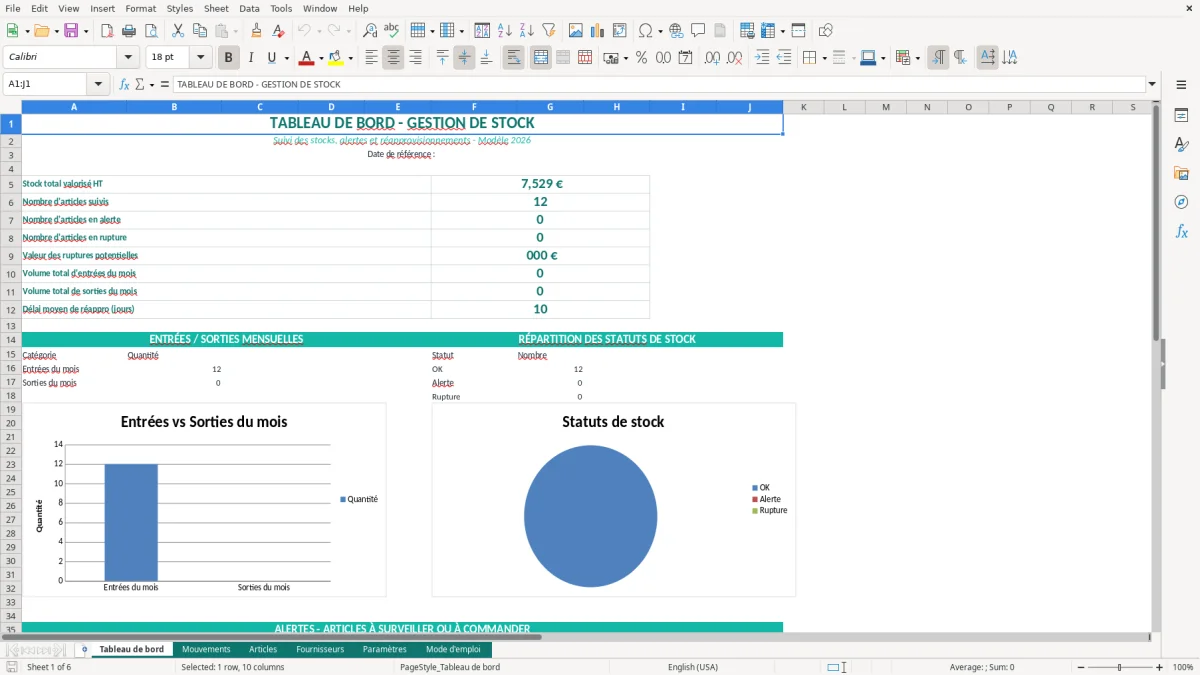1200x675 pixels.
Task: Apply the red font color swatch
Action: (307, 58)
